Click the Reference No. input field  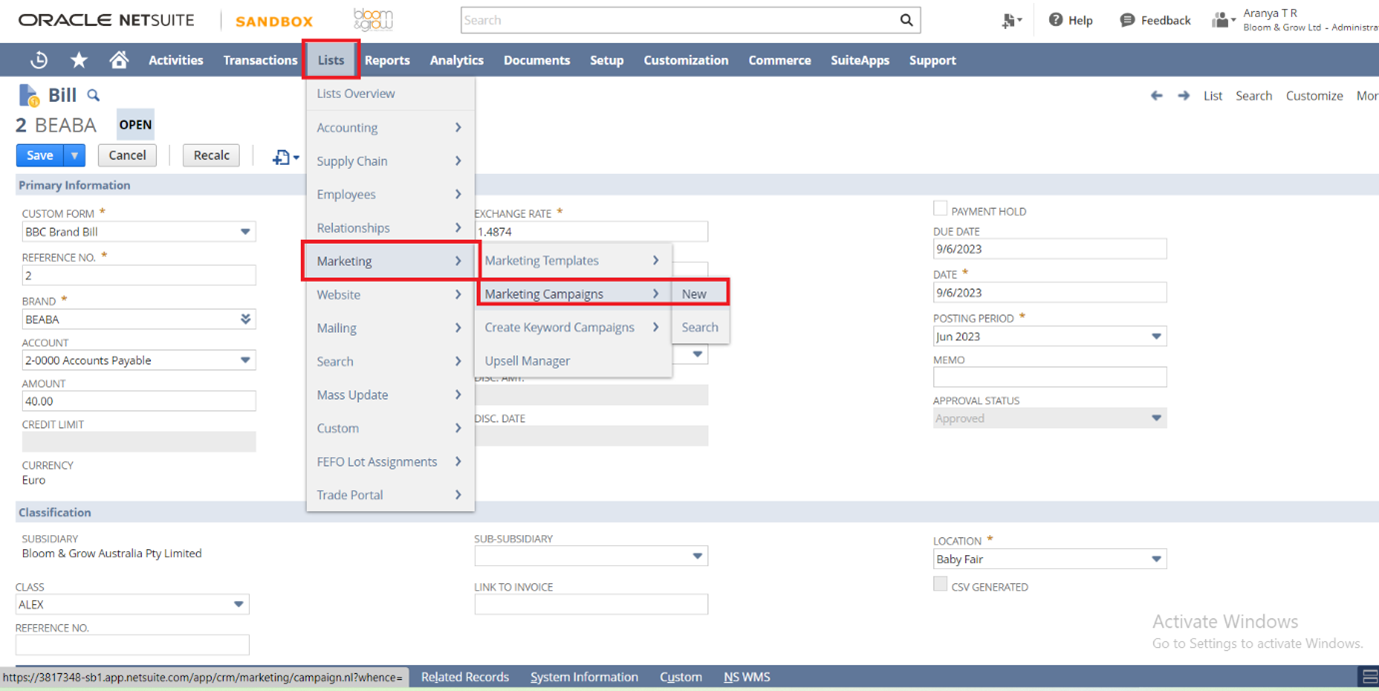[x=138, y=275]
